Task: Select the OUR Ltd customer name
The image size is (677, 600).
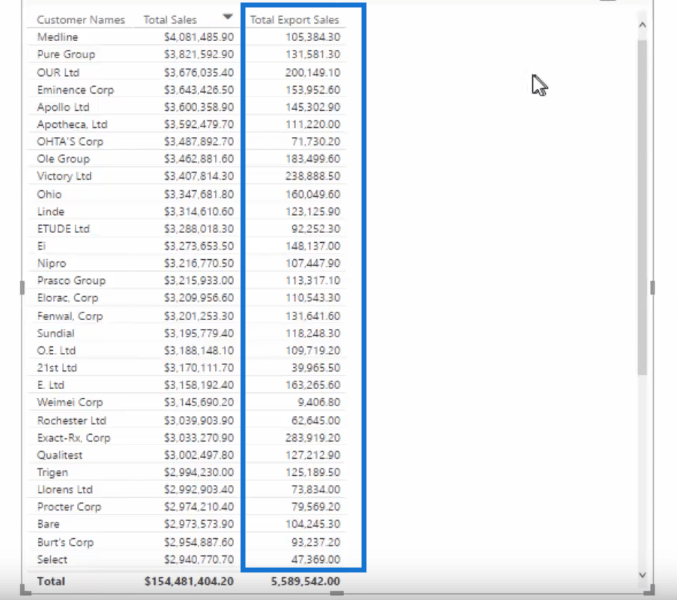Action: (x=58, y=73)
